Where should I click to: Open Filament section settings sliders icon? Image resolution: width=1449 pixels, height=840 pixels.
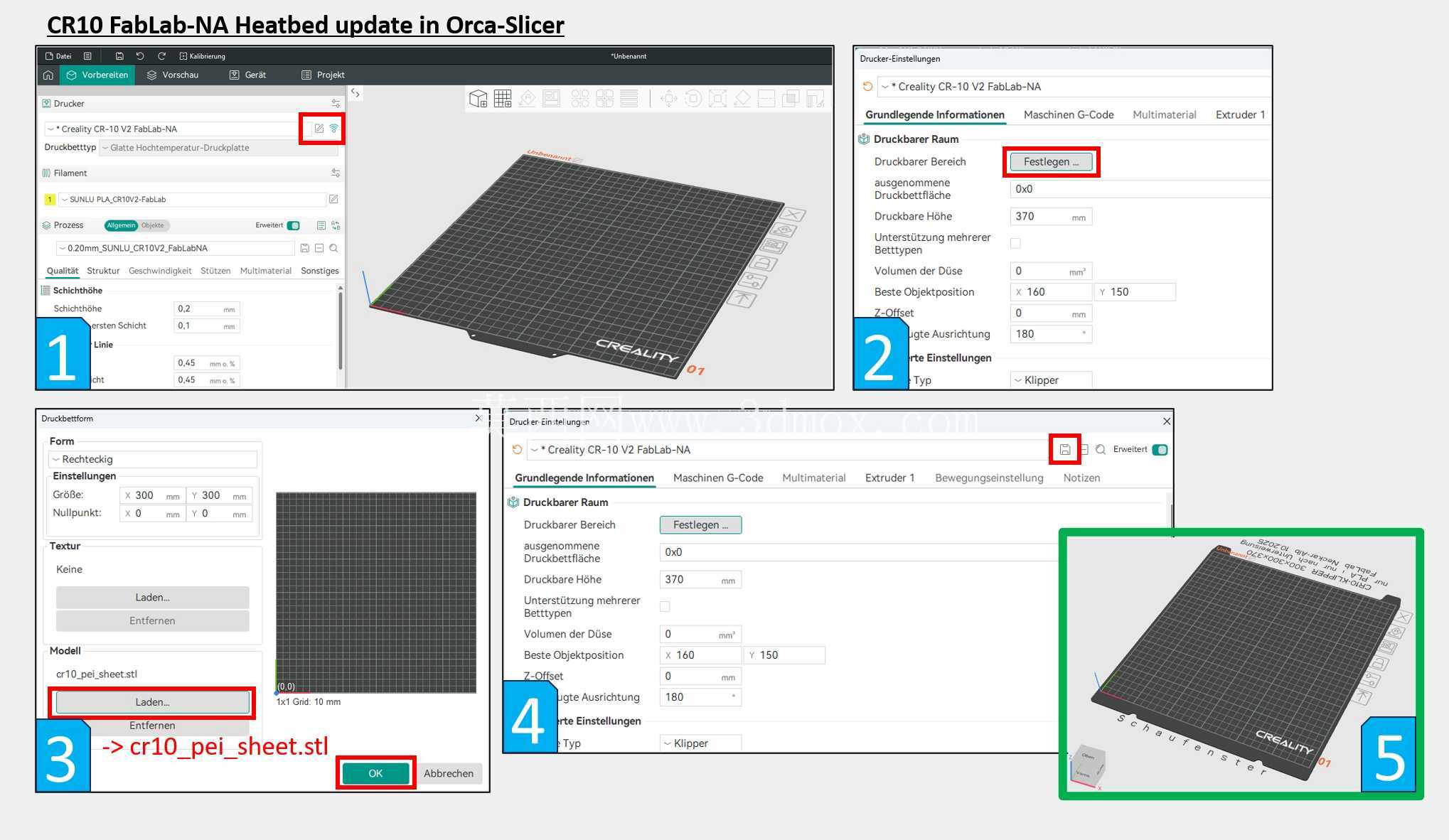point(336,173)
